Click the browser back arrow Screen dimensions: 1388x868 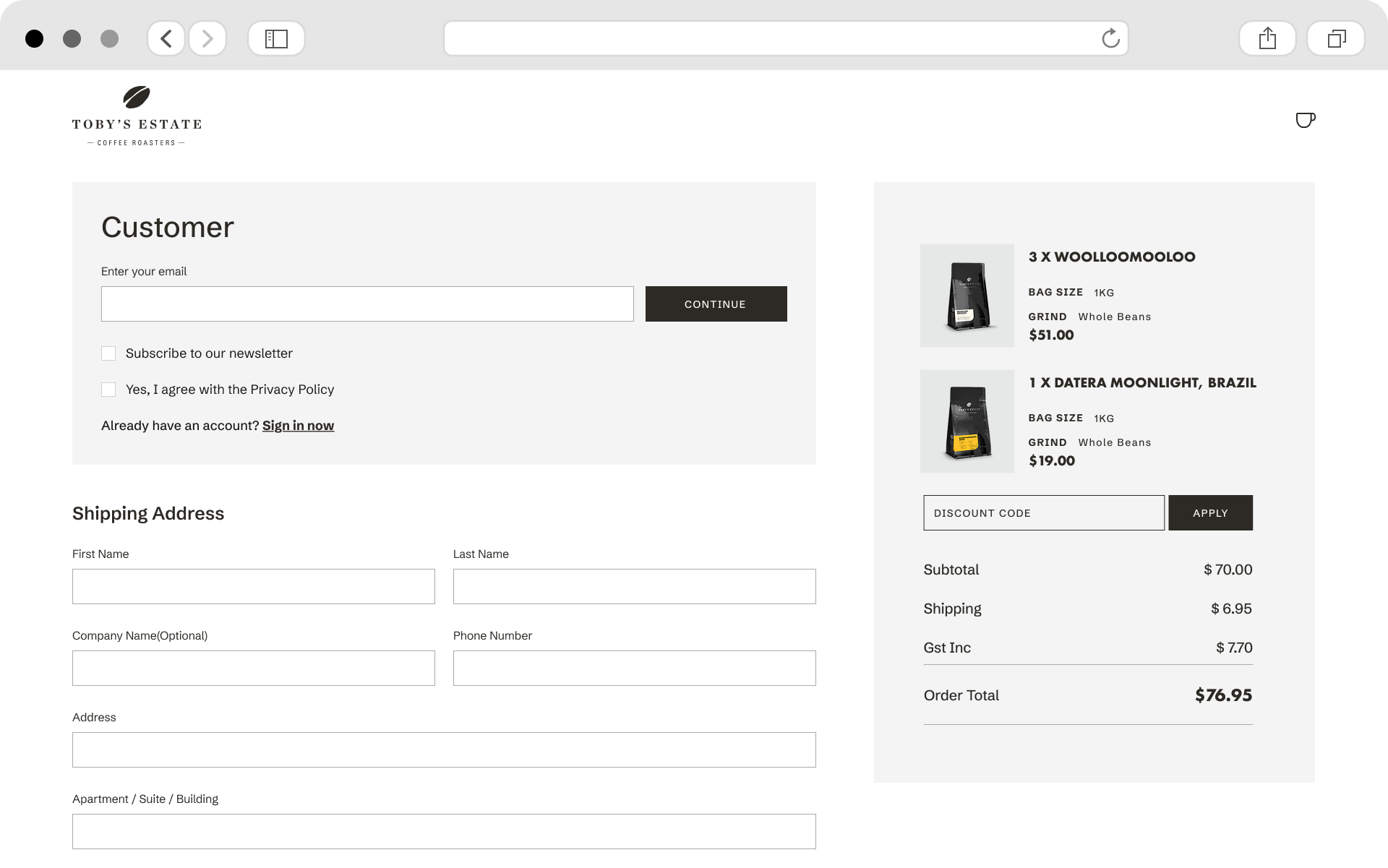pyautogui.click(x=166, y=38)
